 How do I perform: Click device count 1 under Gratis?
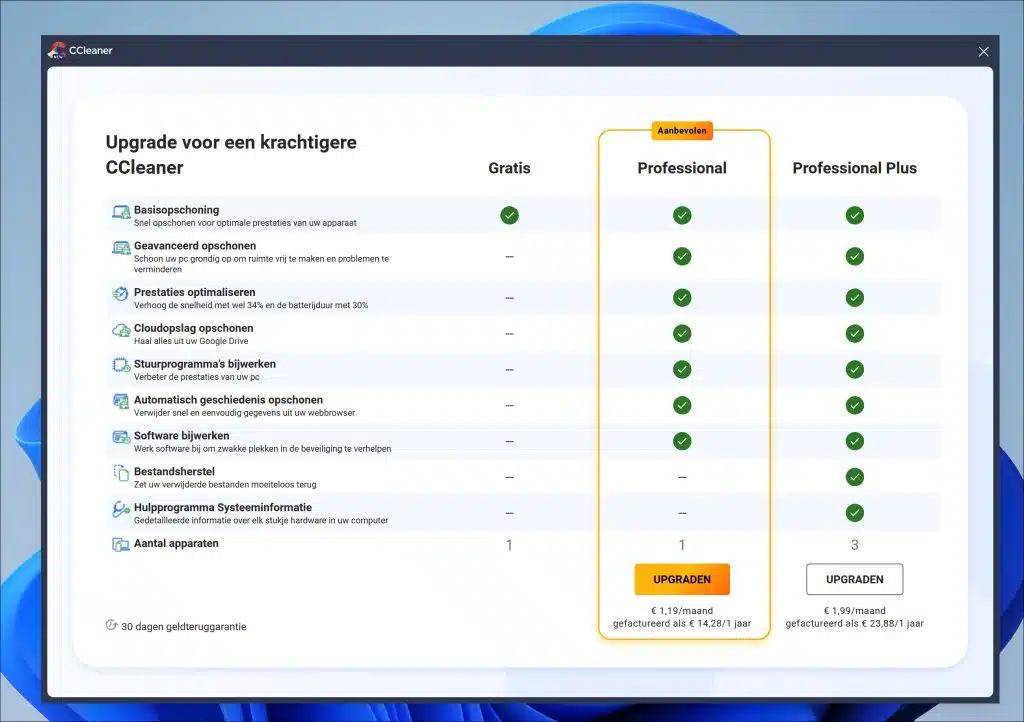[509, 545]
